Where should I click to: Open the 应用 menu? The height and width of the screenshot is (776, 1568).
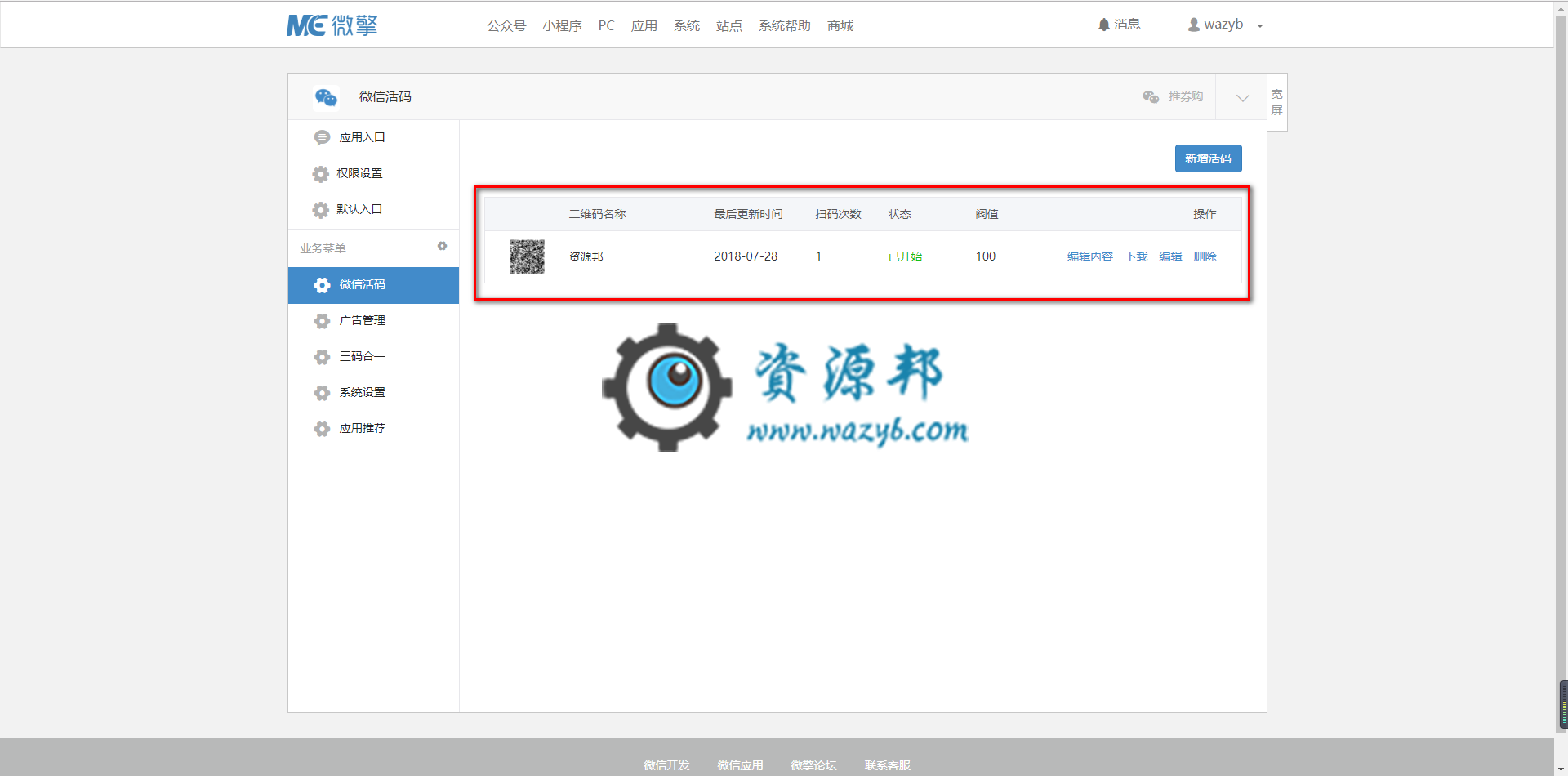coord(644,25)
